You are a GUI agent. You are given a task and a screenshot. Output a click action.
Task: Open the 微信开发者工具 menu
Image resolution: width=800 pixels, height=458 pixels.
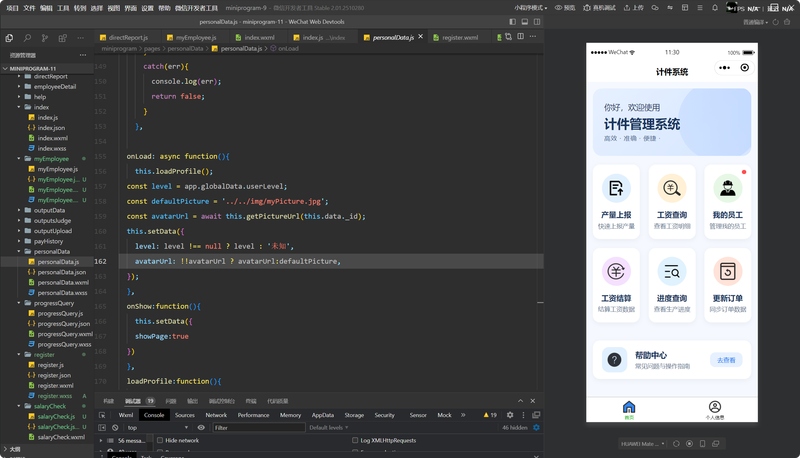click(196, 8)
